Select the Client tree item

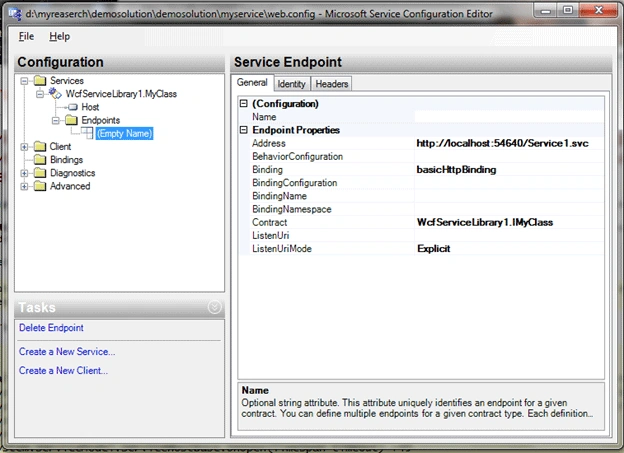[x=60, y=146]
